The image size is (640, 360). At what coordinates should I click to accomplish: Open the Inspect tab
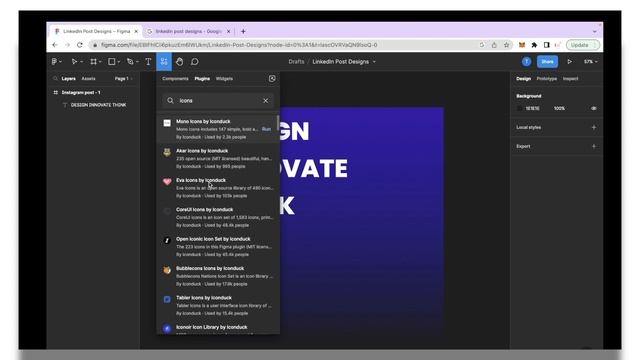(x=570, y=78)
